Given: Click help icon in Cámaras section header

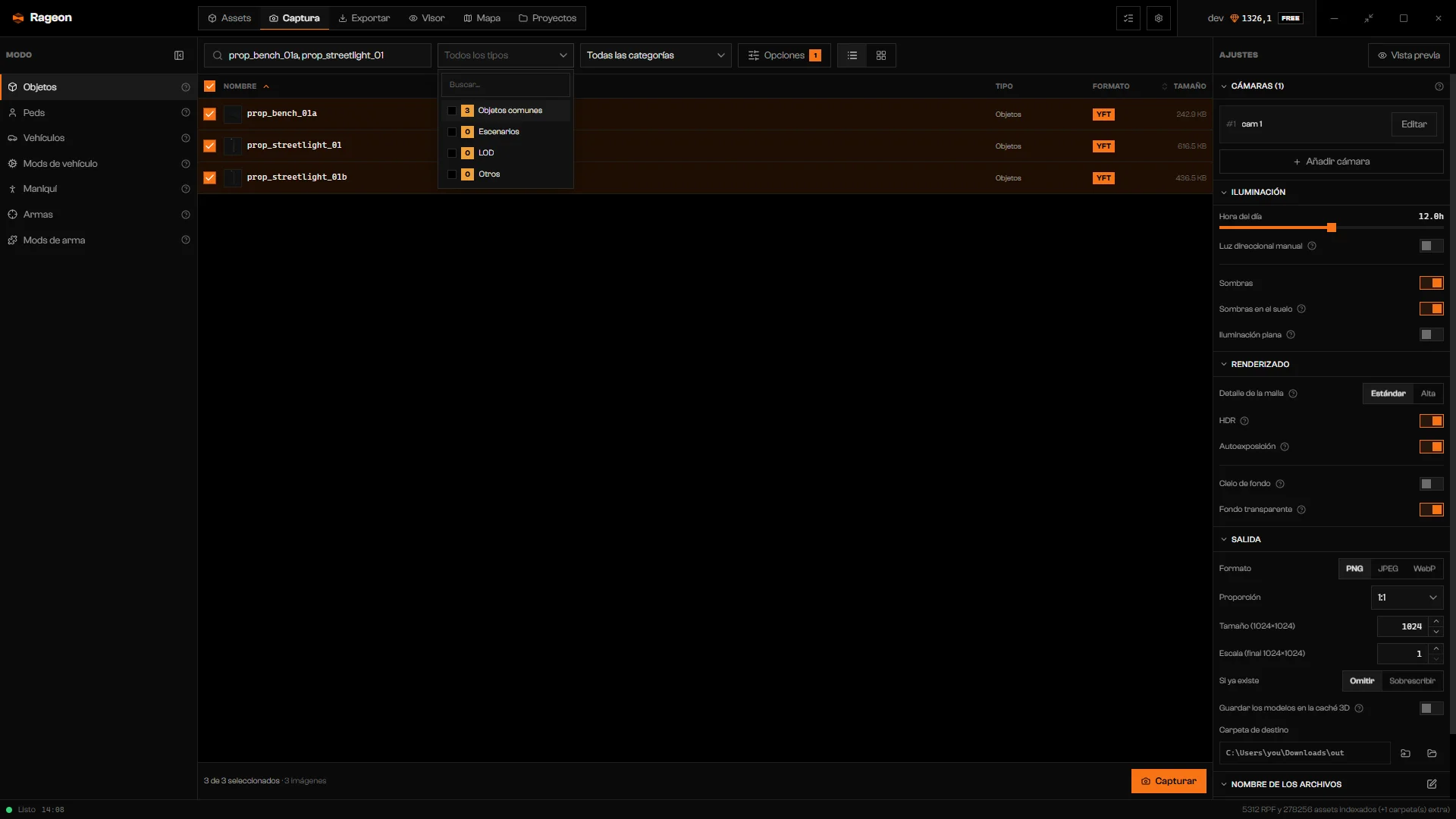Looking at the screenshot, I should pyautogui.click(x=1439, y=86).
